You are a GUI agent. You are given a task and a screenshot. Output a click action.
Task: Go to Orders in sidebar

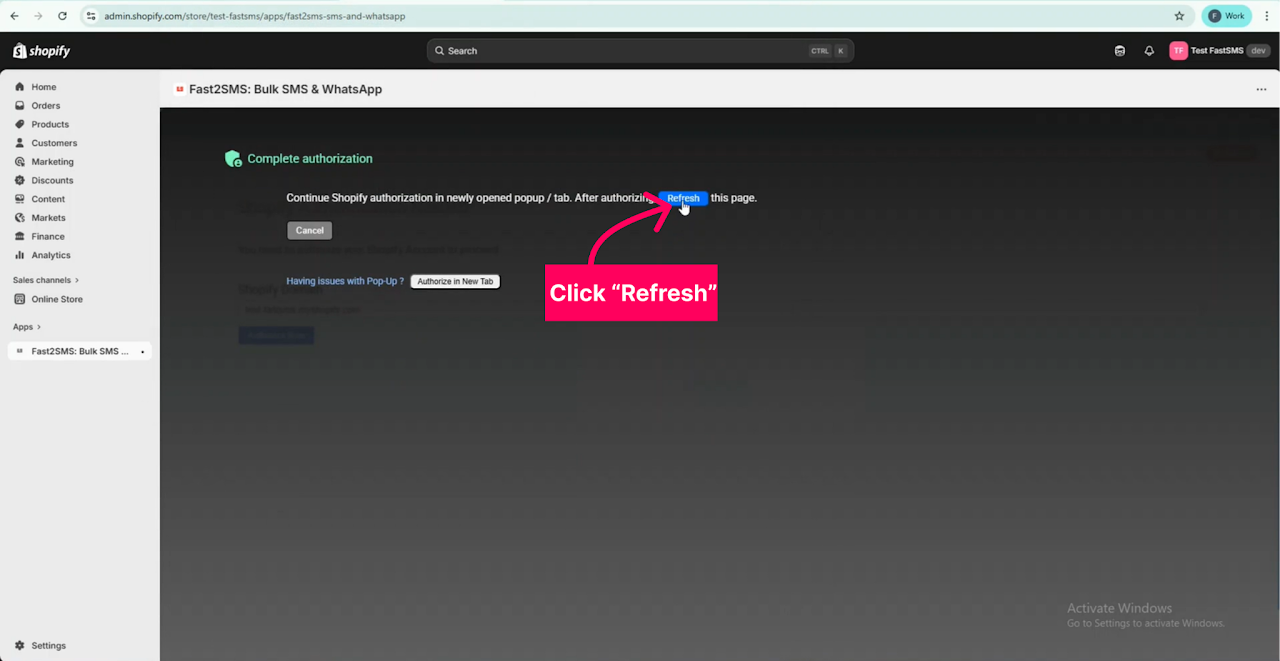pos(46,106)
